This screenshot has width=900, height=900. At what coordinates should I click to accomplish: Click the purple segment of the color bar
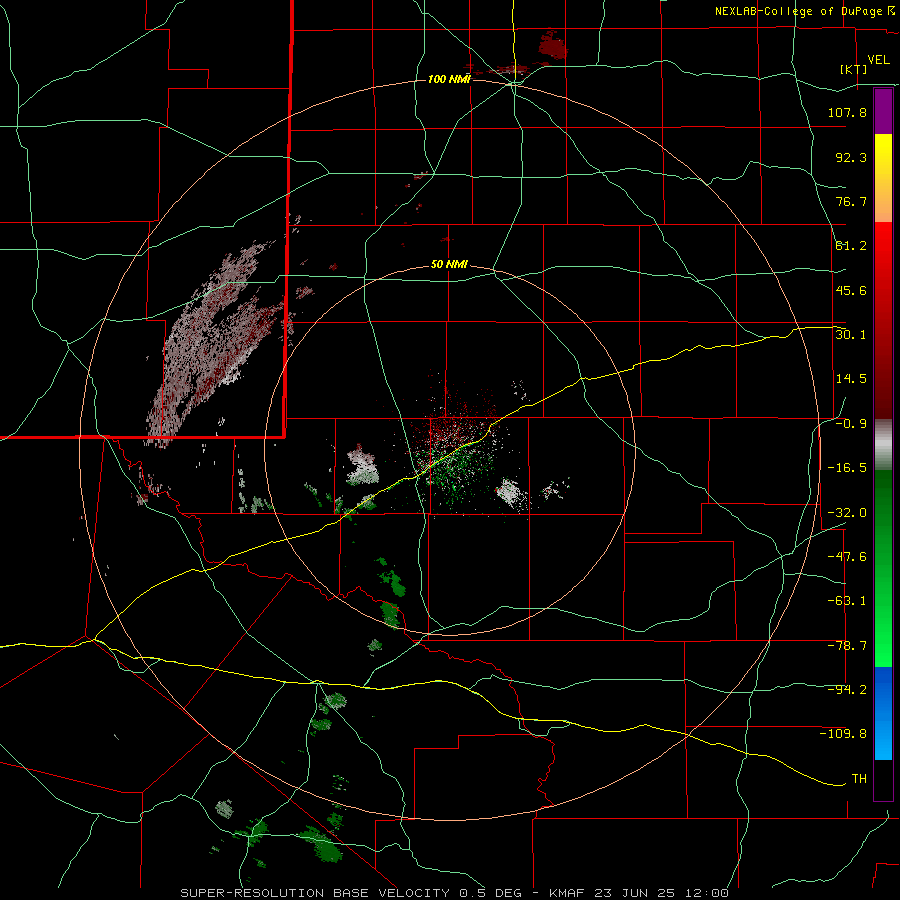click(x=883, y=112)
